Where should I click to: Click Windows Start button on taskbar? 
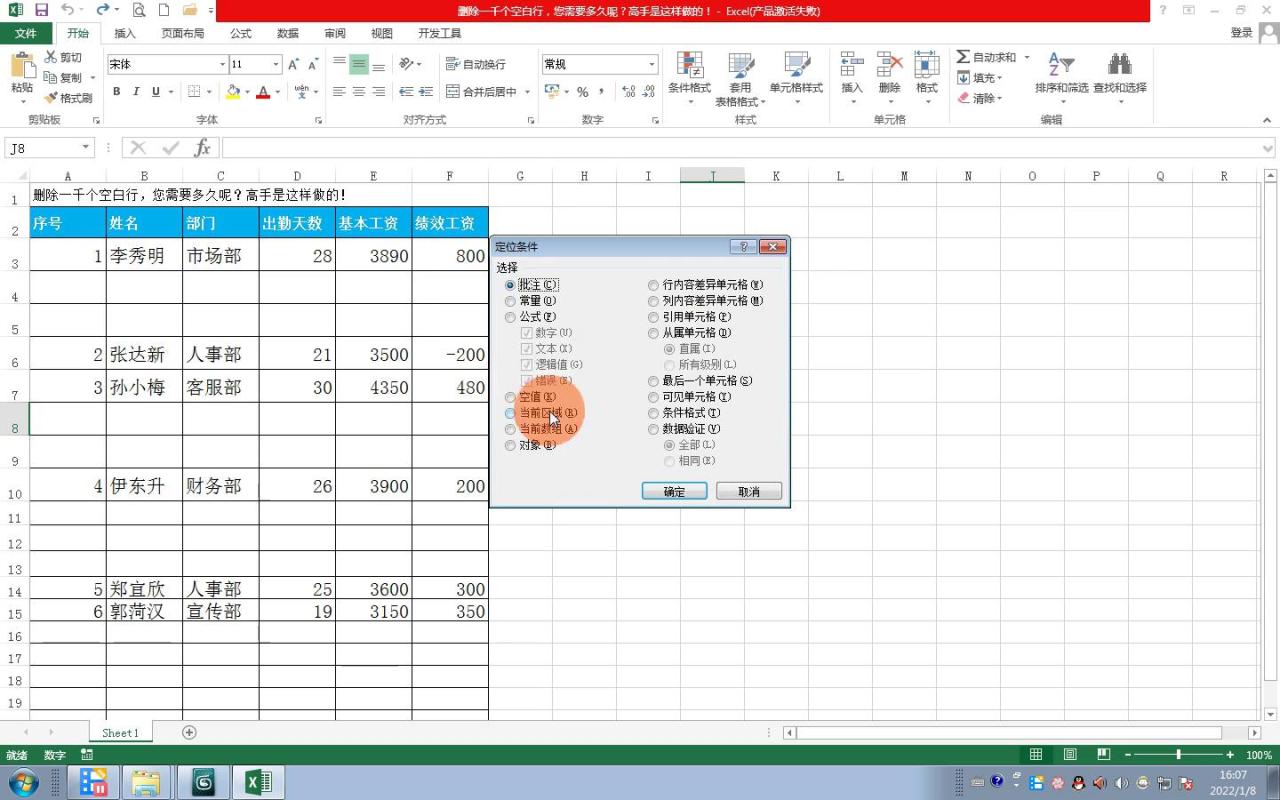23,782
